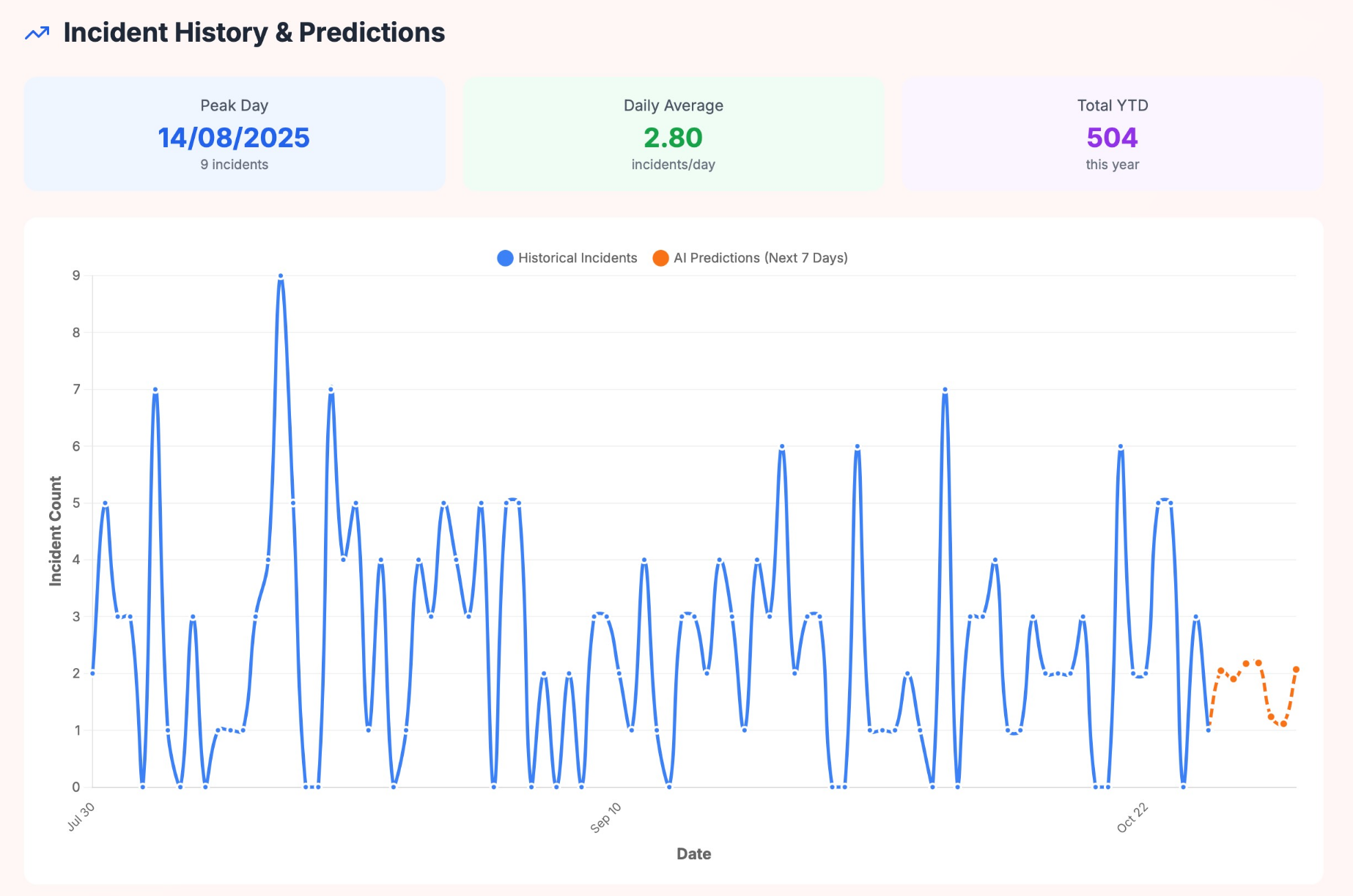Click the orange AI Predictions legend circle

660,258
